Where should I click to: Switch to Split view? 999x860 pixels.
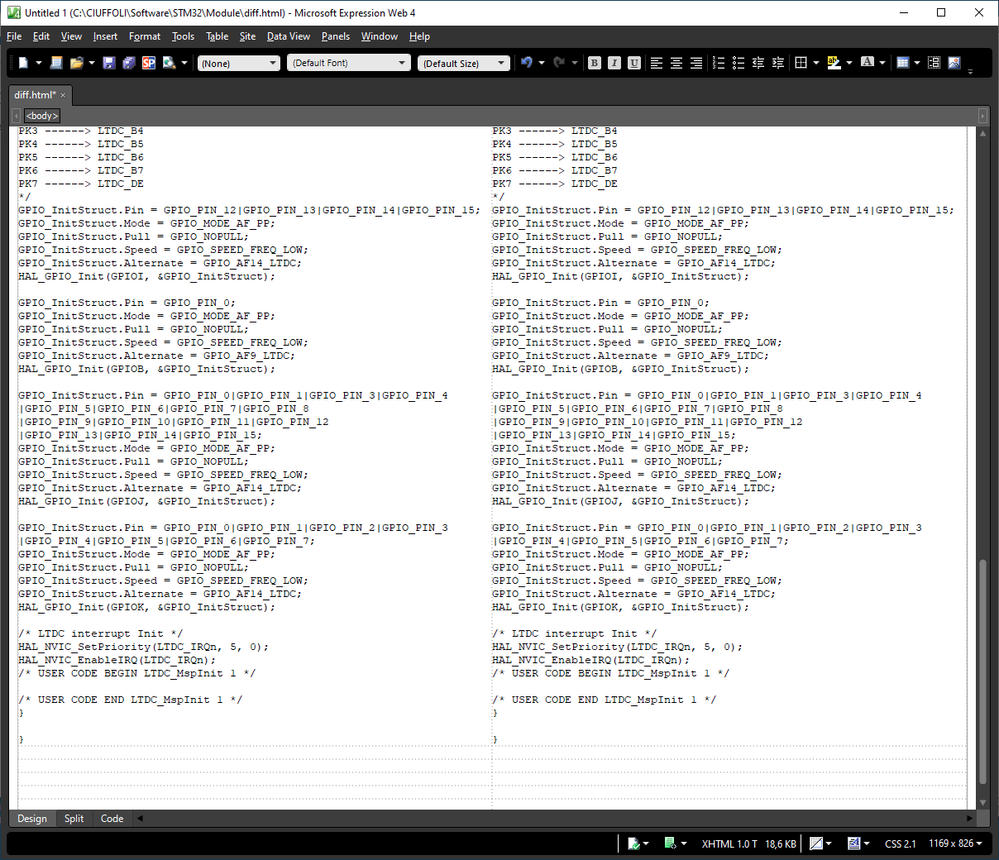(74, 819)
